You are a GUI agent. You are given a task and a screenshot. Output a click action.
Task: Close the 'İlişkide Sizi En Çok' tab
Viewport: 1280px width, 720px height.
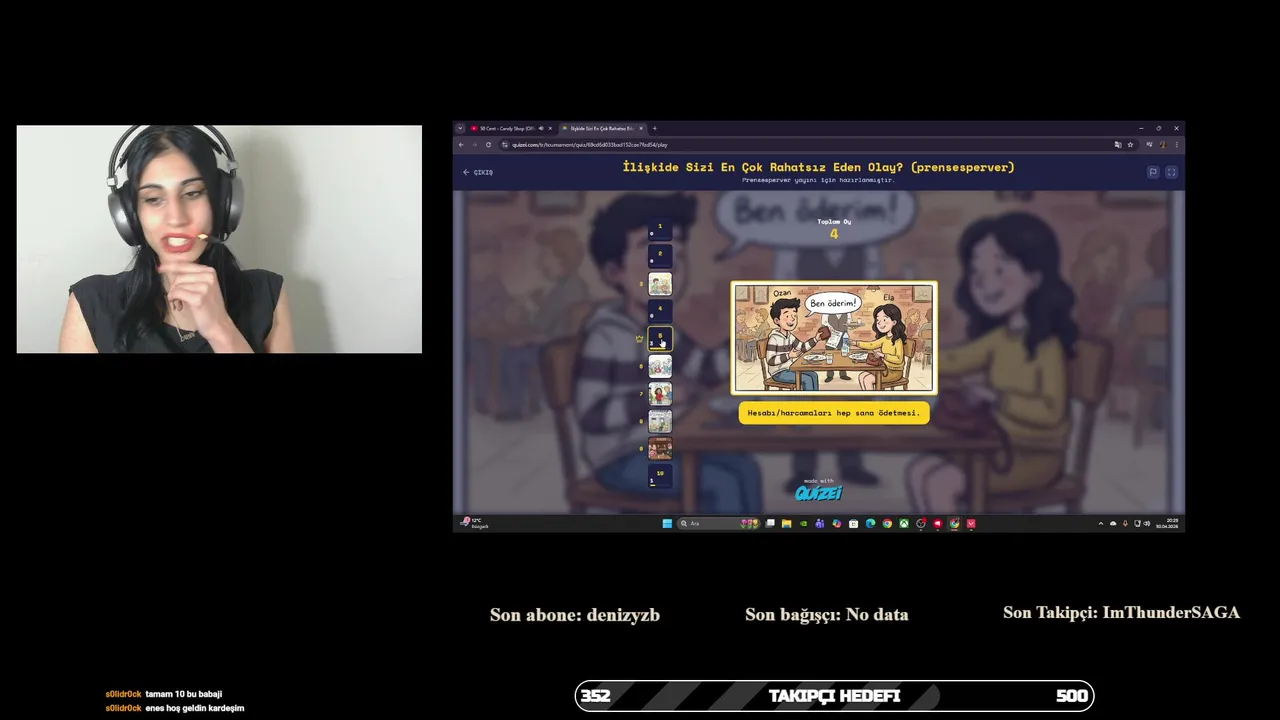(x=641, y=128)
